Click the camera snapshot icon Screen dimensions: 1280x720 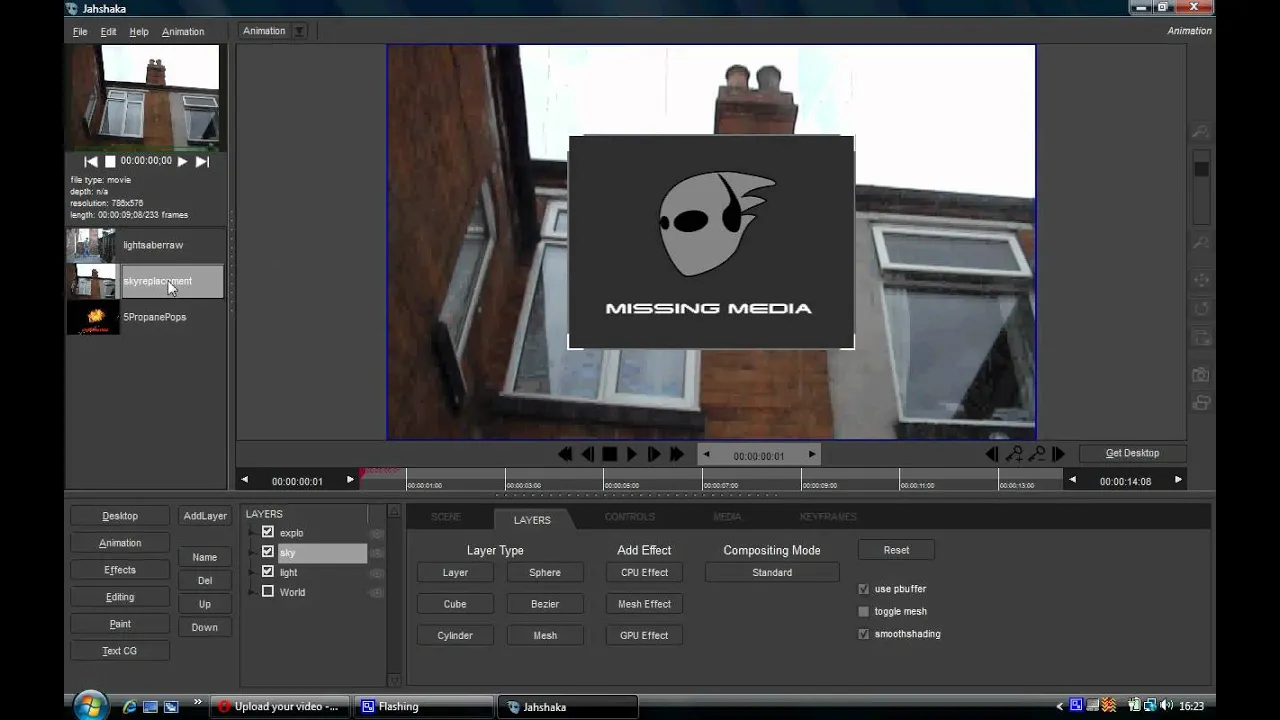pyautogui.click(x=1201, y=375)
